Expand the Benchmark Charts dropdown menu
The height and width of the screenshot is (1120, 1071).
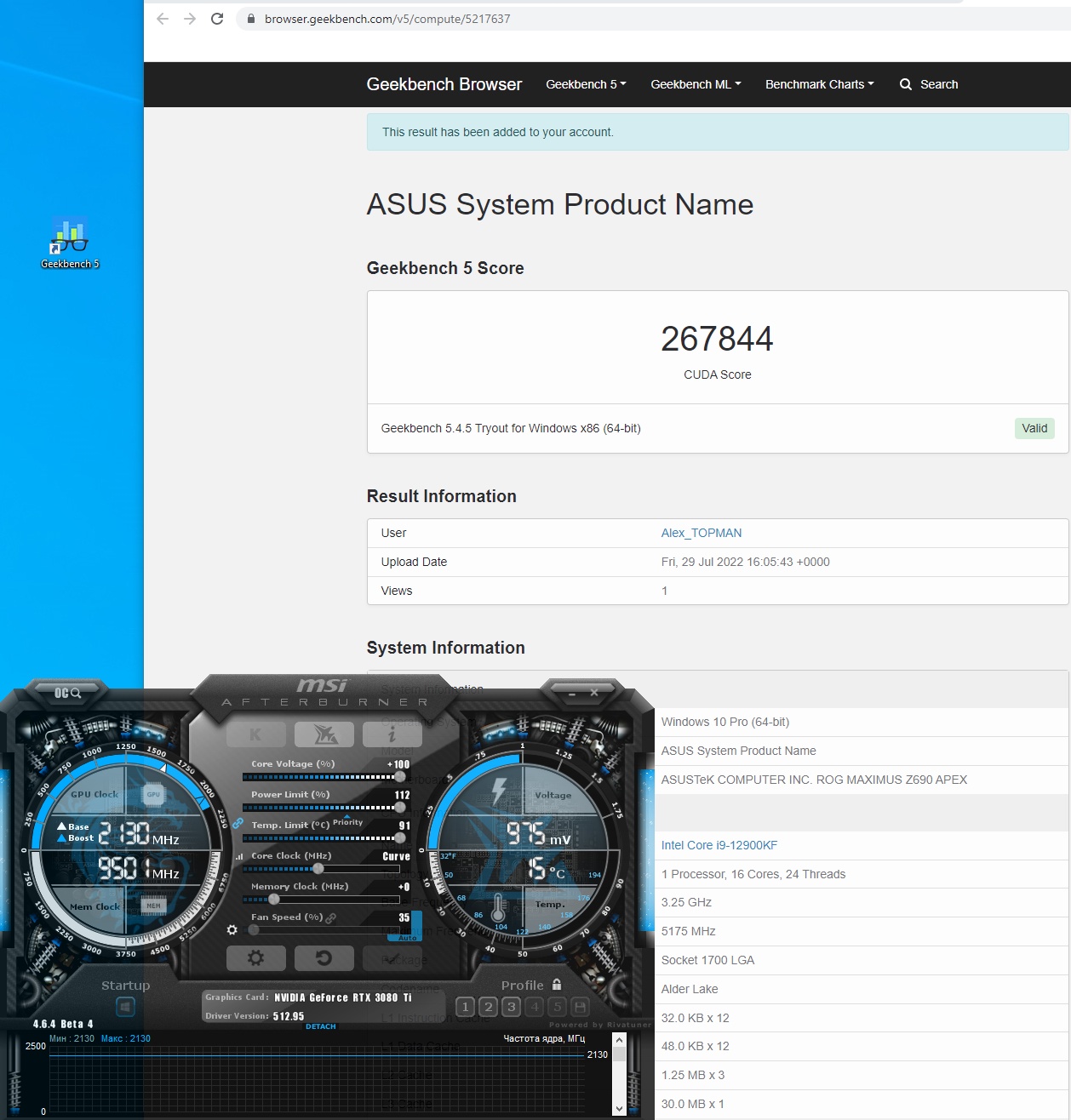click(819, 84)
